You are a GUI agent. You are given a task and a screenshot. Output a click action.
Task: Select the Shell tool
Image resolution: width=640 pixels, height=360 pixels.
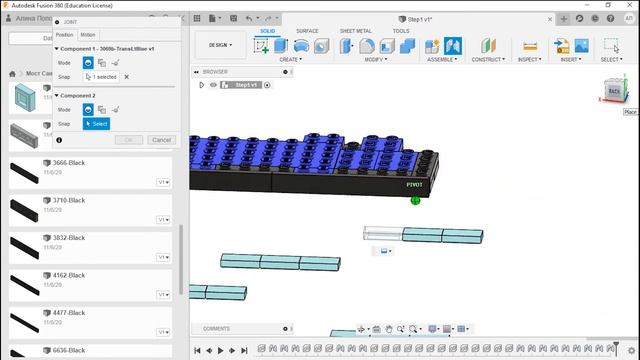tap(387, 46)
